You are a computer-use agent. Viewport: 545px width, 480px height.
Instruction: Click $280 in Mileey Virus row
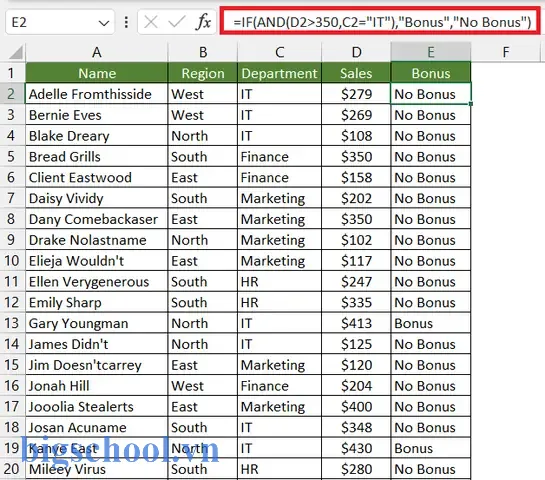tap(356, 469)
